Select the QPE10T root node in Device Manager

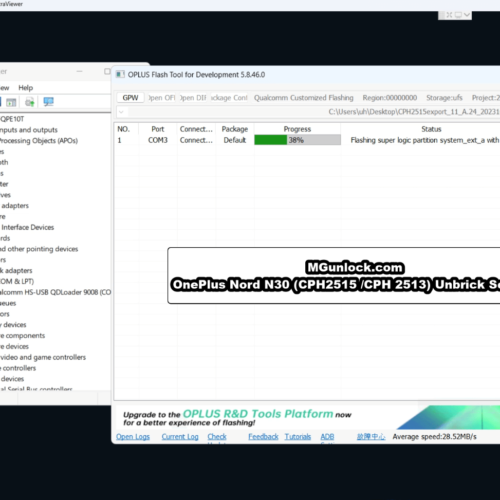pyautogui.click(x=12, y=119)
